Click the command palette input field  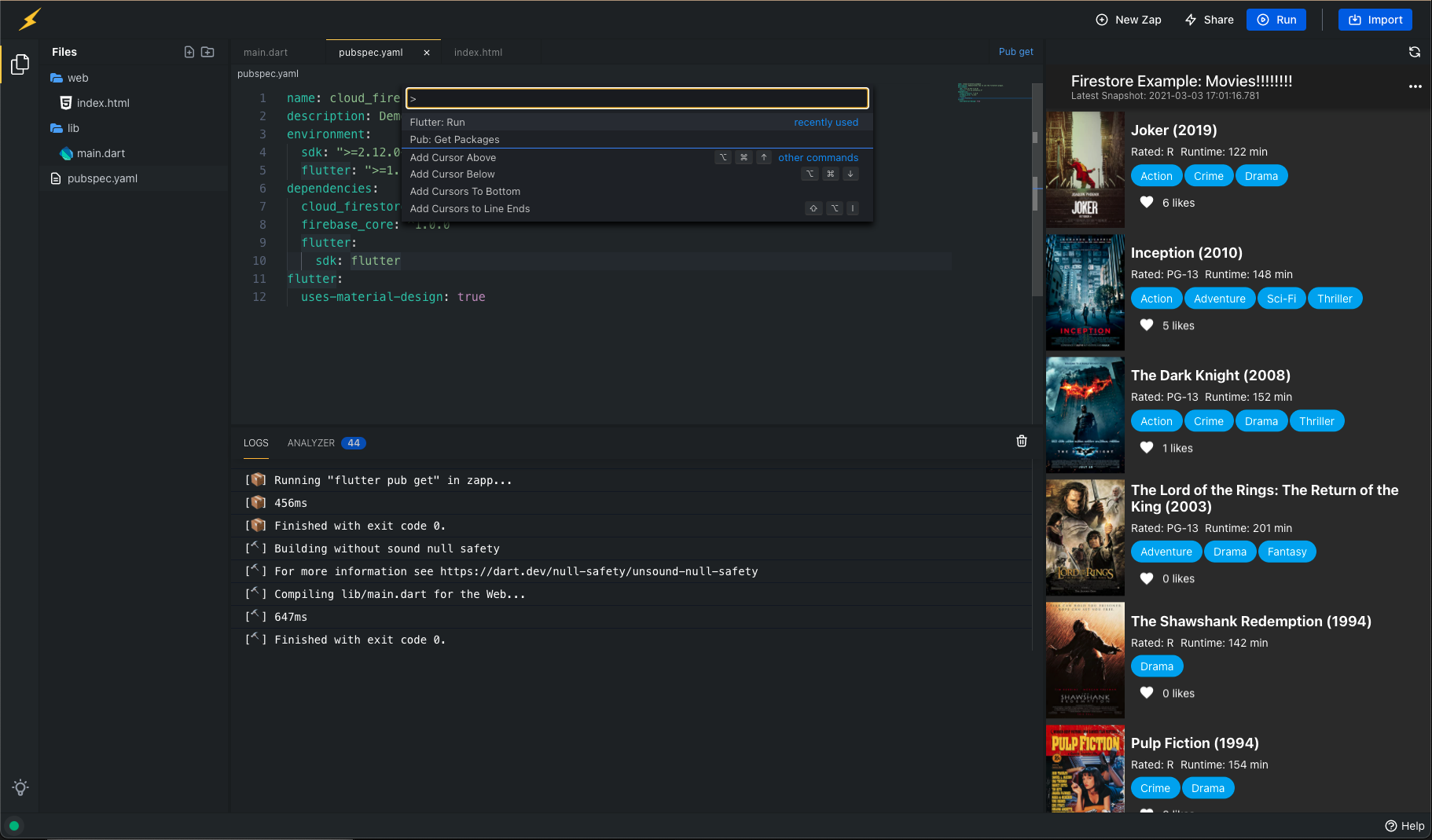637,98
